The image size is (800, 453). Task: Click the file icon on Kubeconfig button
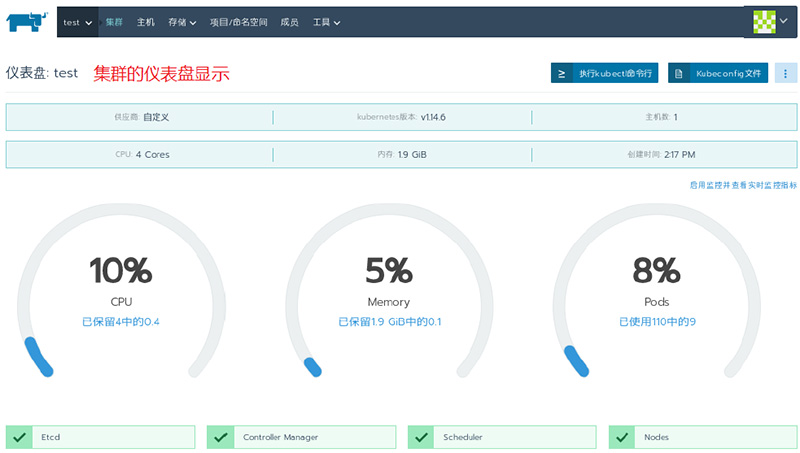coord(679,73)
